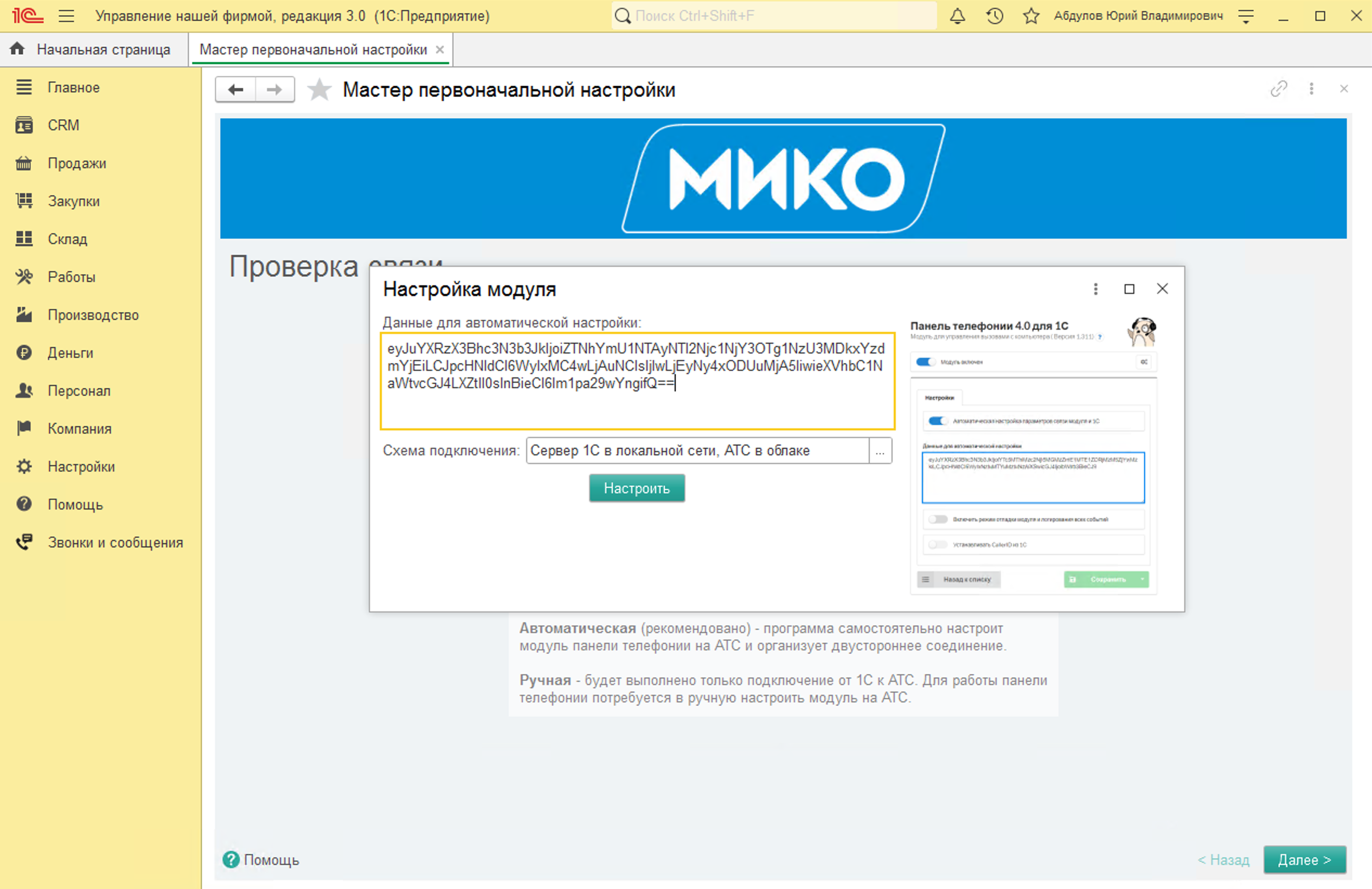
Task: Open Звонки и сообщения phone icon
Action: tap(24, 542)
